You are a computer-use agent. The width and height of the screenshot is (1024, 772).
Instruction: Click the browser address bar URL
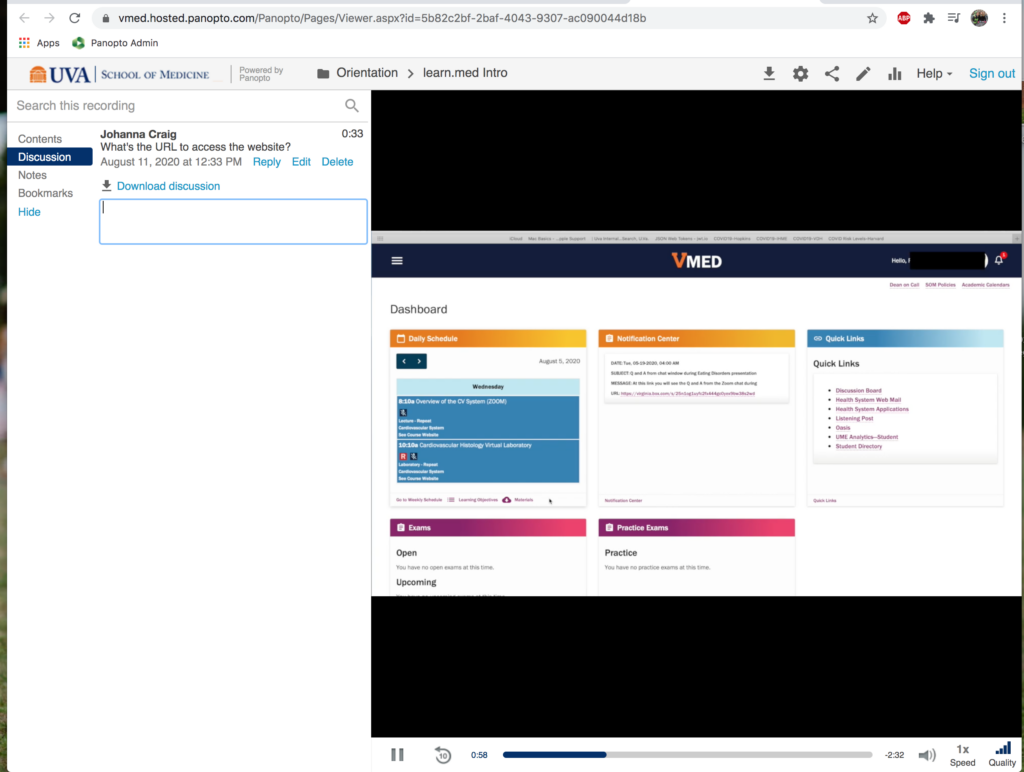pos(382,18)
